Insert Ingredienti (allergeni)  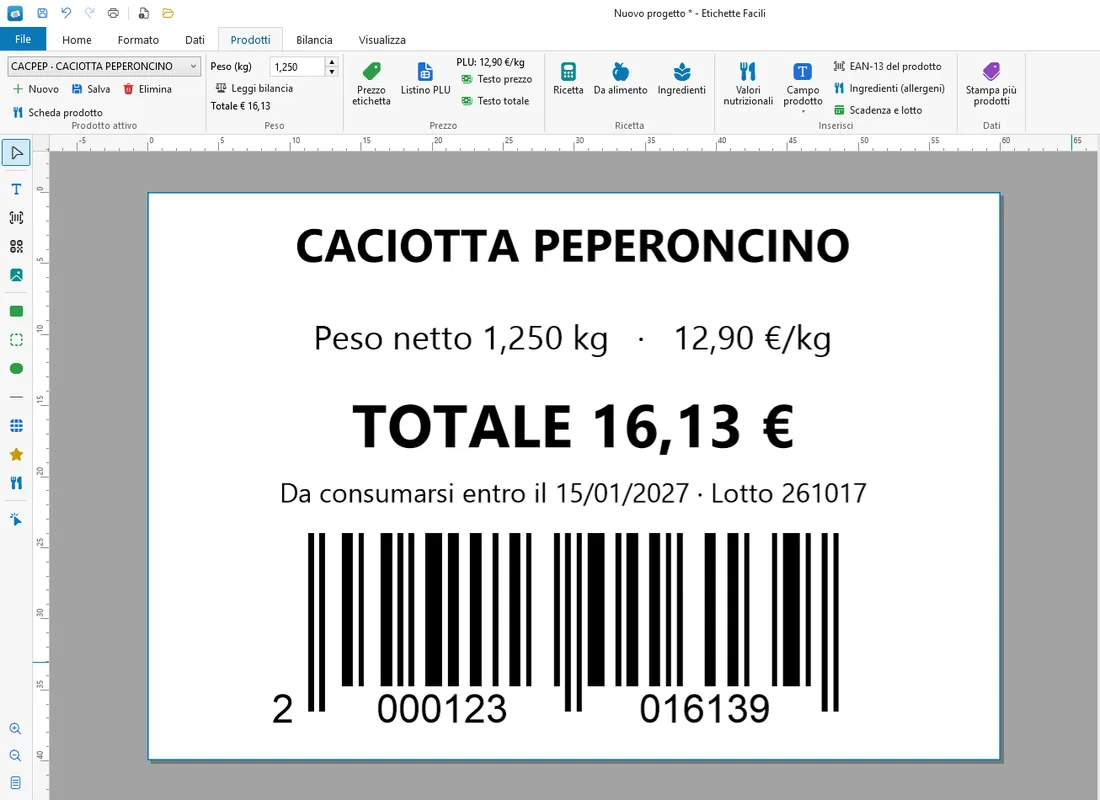click(x=889, y=88)
